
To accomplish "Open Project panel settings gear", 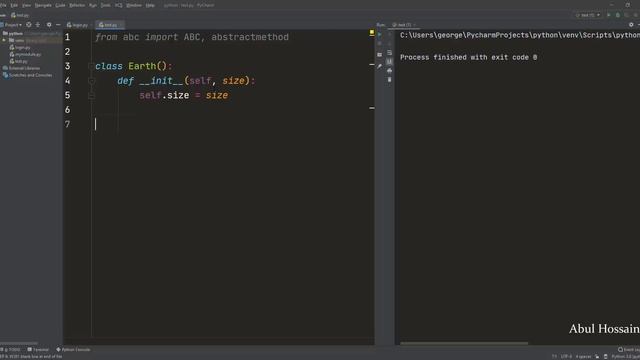I will coord(49,25).
